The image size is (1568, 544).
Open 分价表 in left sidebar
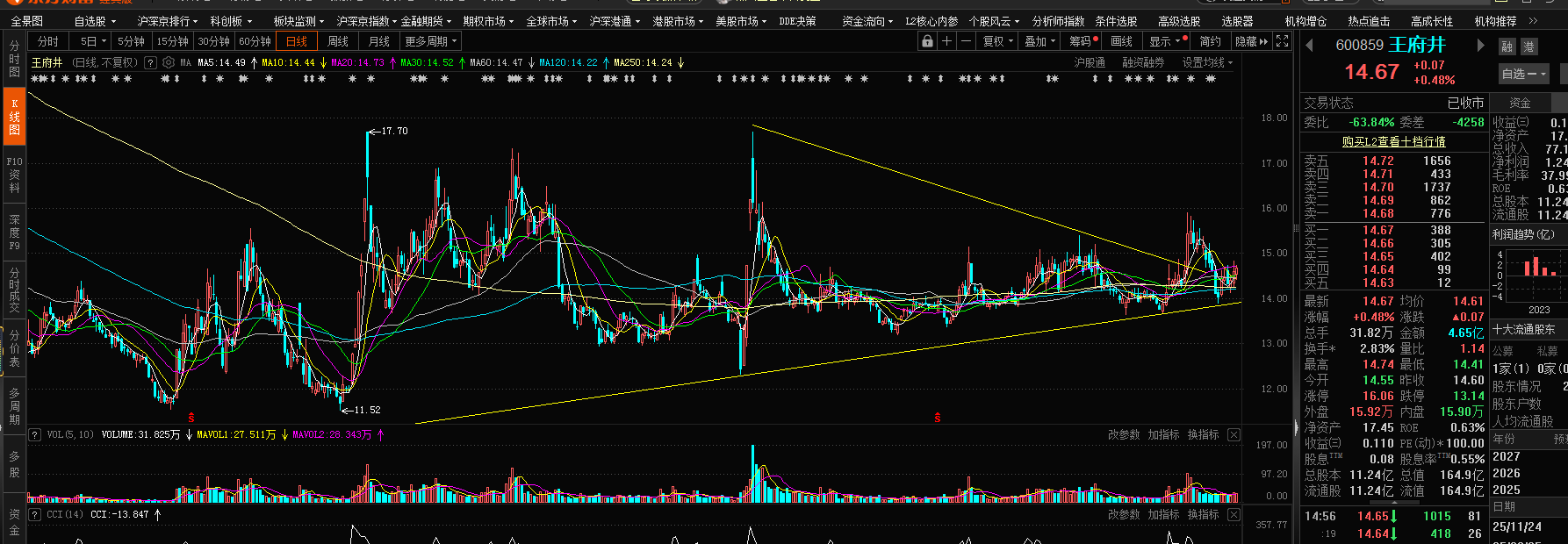(14, 347)
